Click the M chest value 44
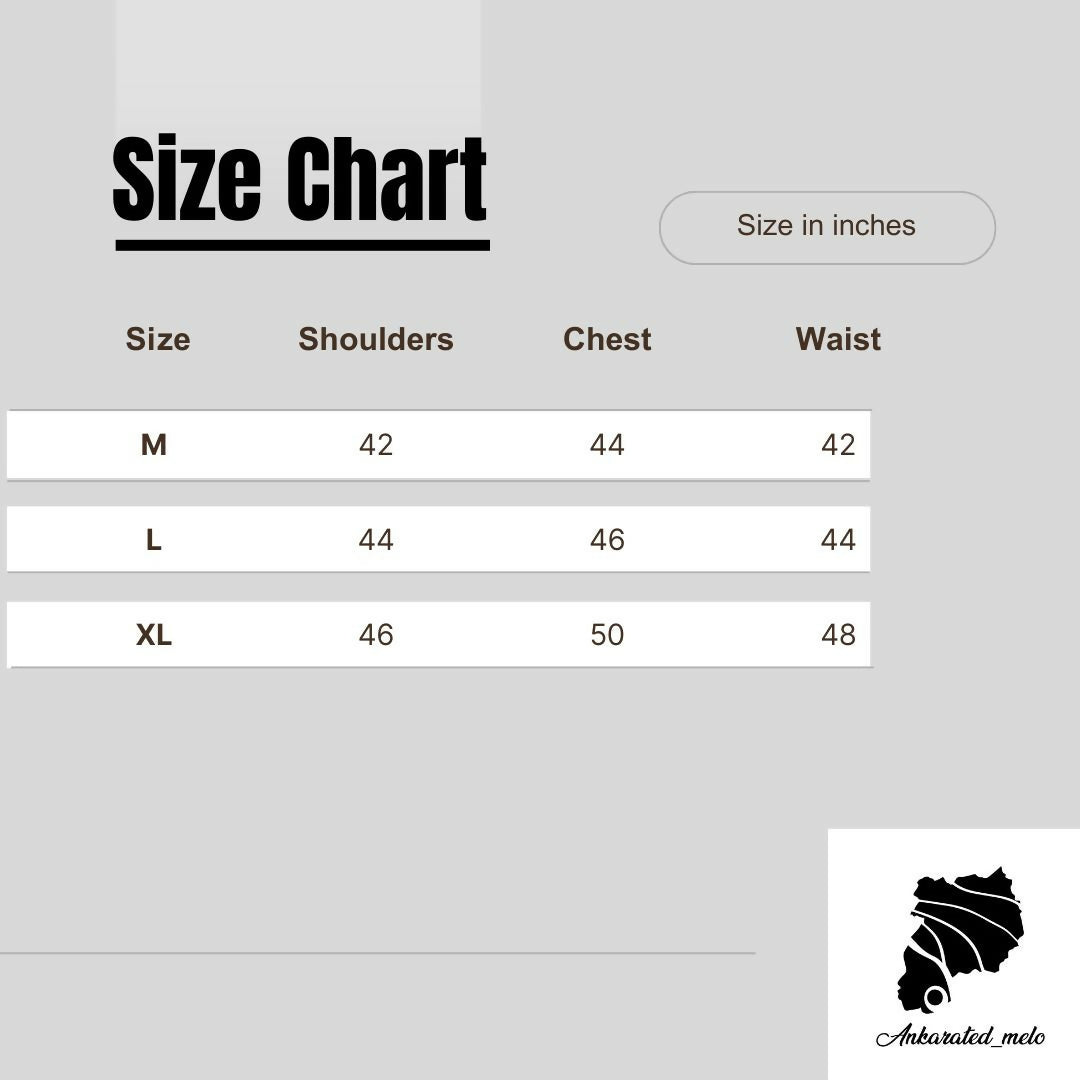Image resolution: width=1080 pixels, height=1080 pixels. [x=607, y=445]
